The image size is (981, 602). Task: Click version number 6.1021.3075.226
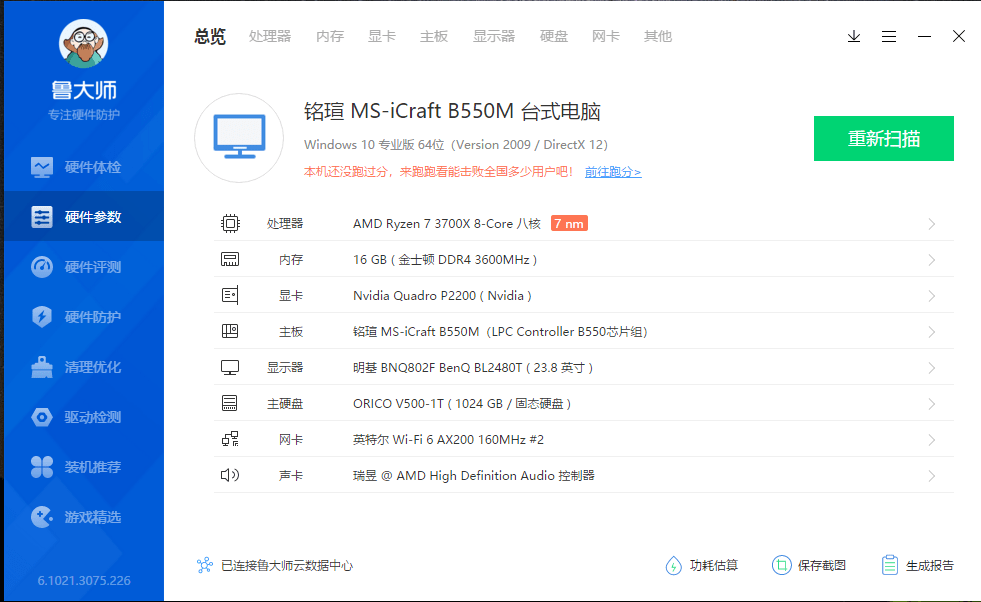click(x=84, y=580)
